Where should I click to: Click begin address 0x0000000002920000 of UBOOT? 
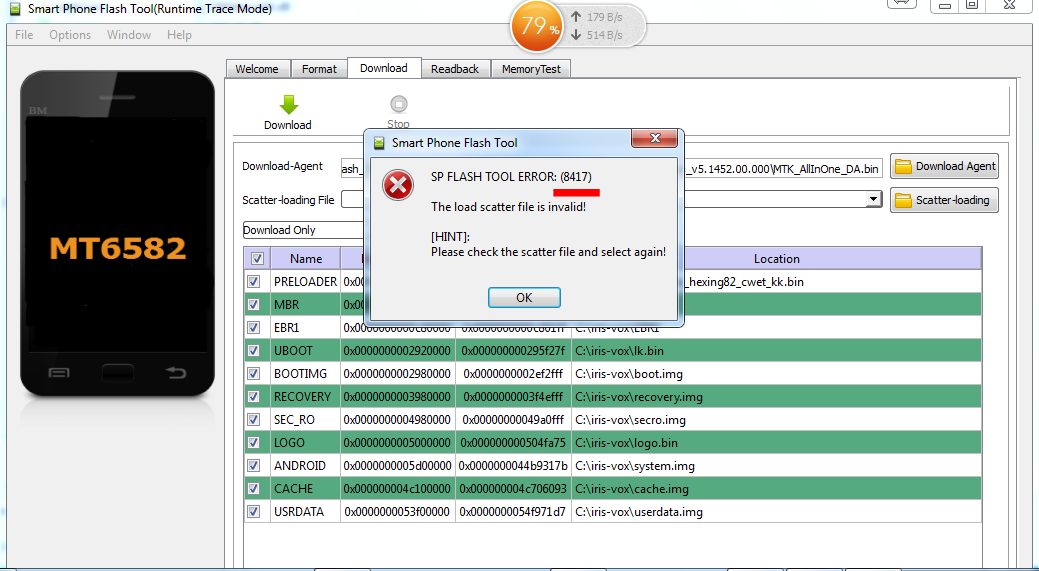pyautogui.click(x=398, y=350)
